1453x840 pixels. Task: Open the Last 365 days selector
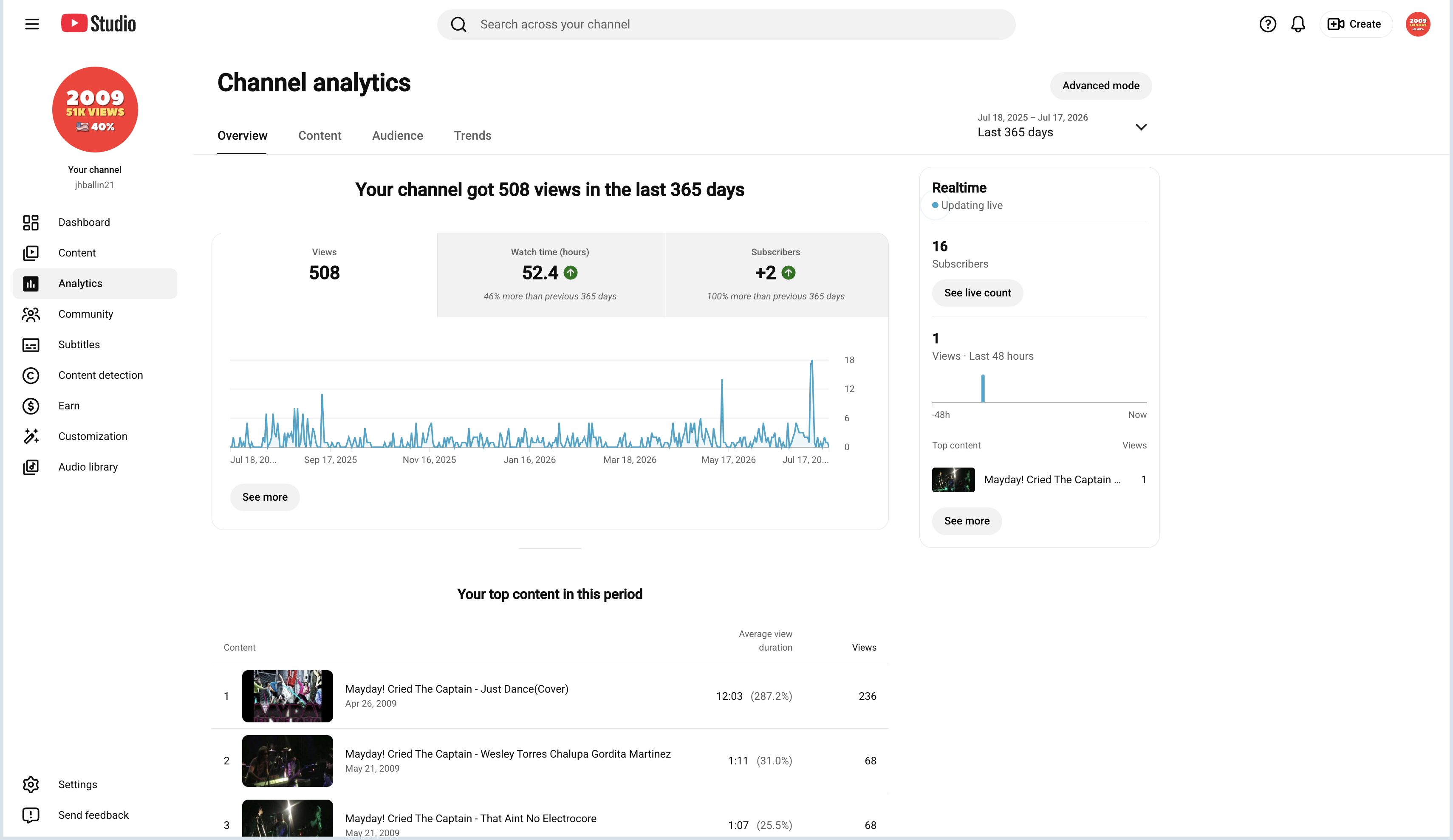1062,126
